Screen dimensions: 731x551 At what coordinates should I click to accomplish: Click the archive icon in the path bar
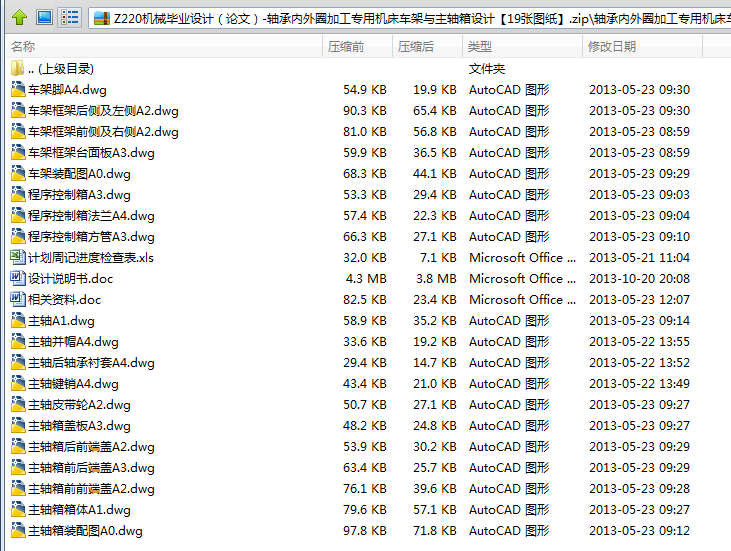point(102,19)
